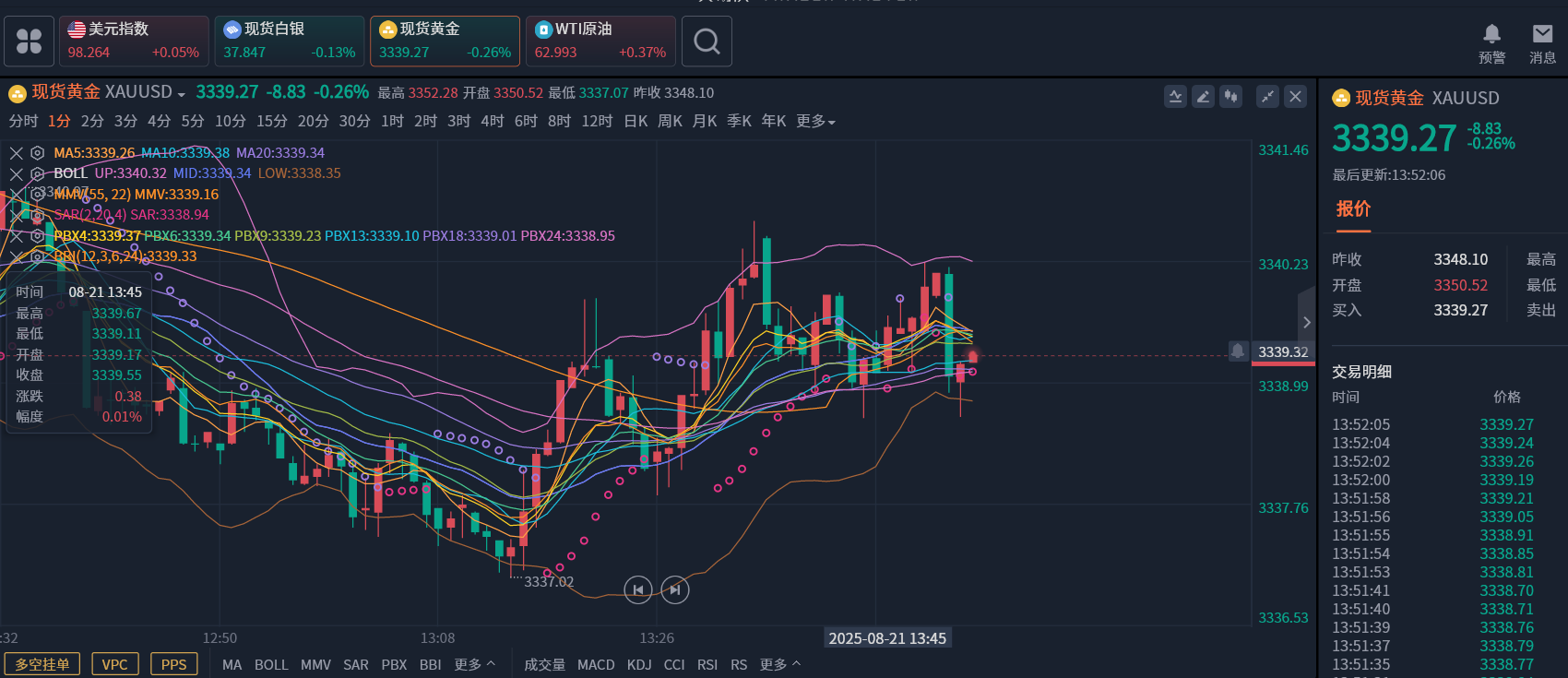The width and height of the screenshot is (1568, 678).
Task: Expand 更多 next to BBI indicators
Action: click(x=474, y=664)
